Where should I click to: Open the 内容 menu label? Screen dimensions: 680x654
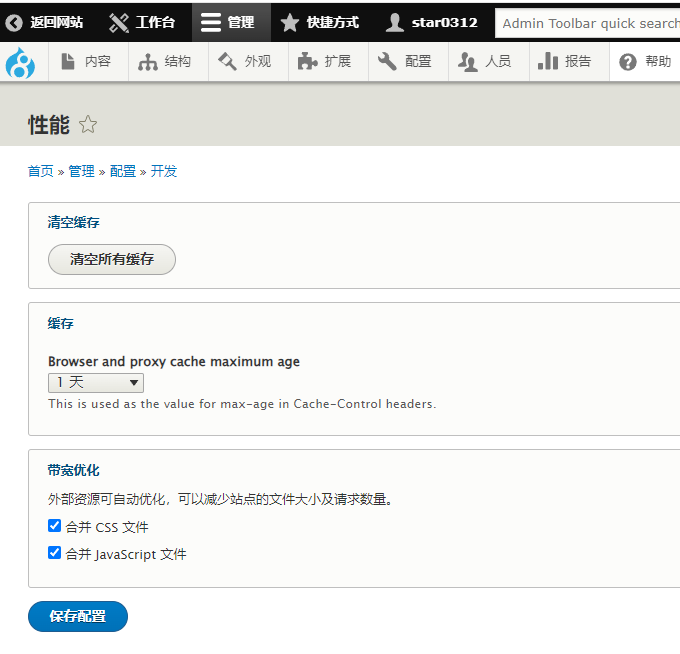[98, 62]
